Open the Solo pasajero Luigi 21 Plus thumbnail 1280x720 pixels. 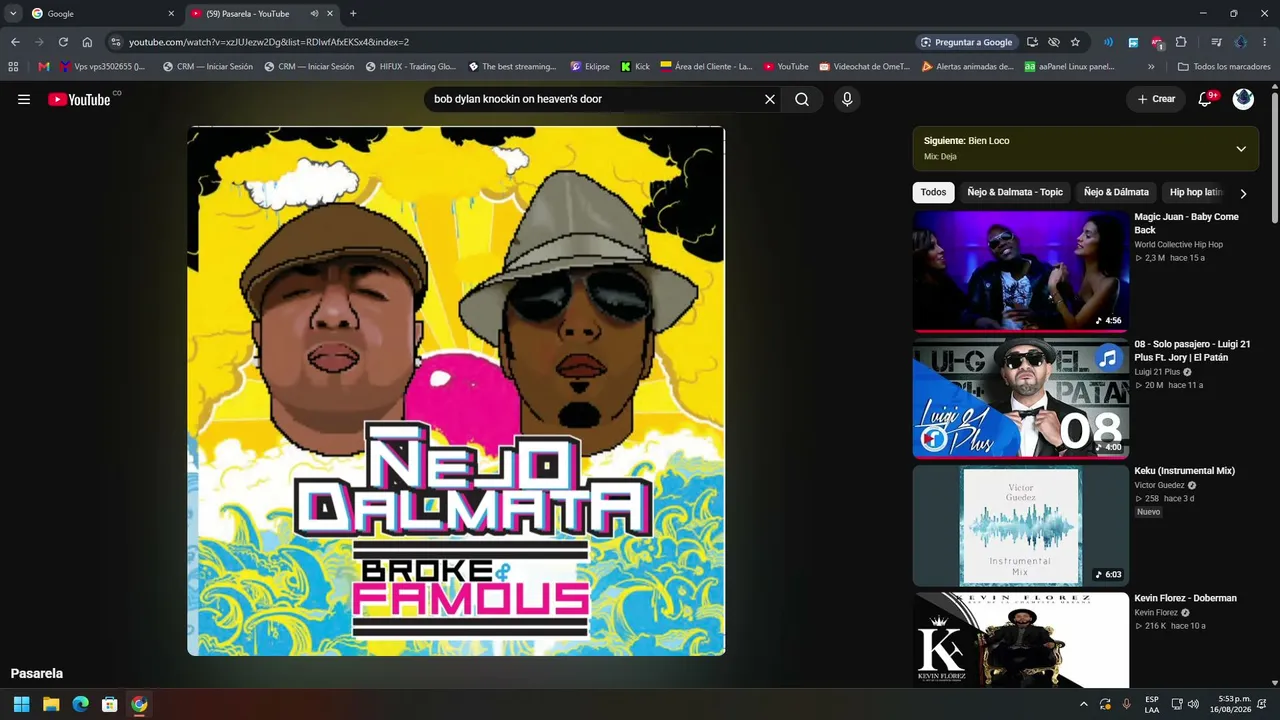[x=1020, y=397]
